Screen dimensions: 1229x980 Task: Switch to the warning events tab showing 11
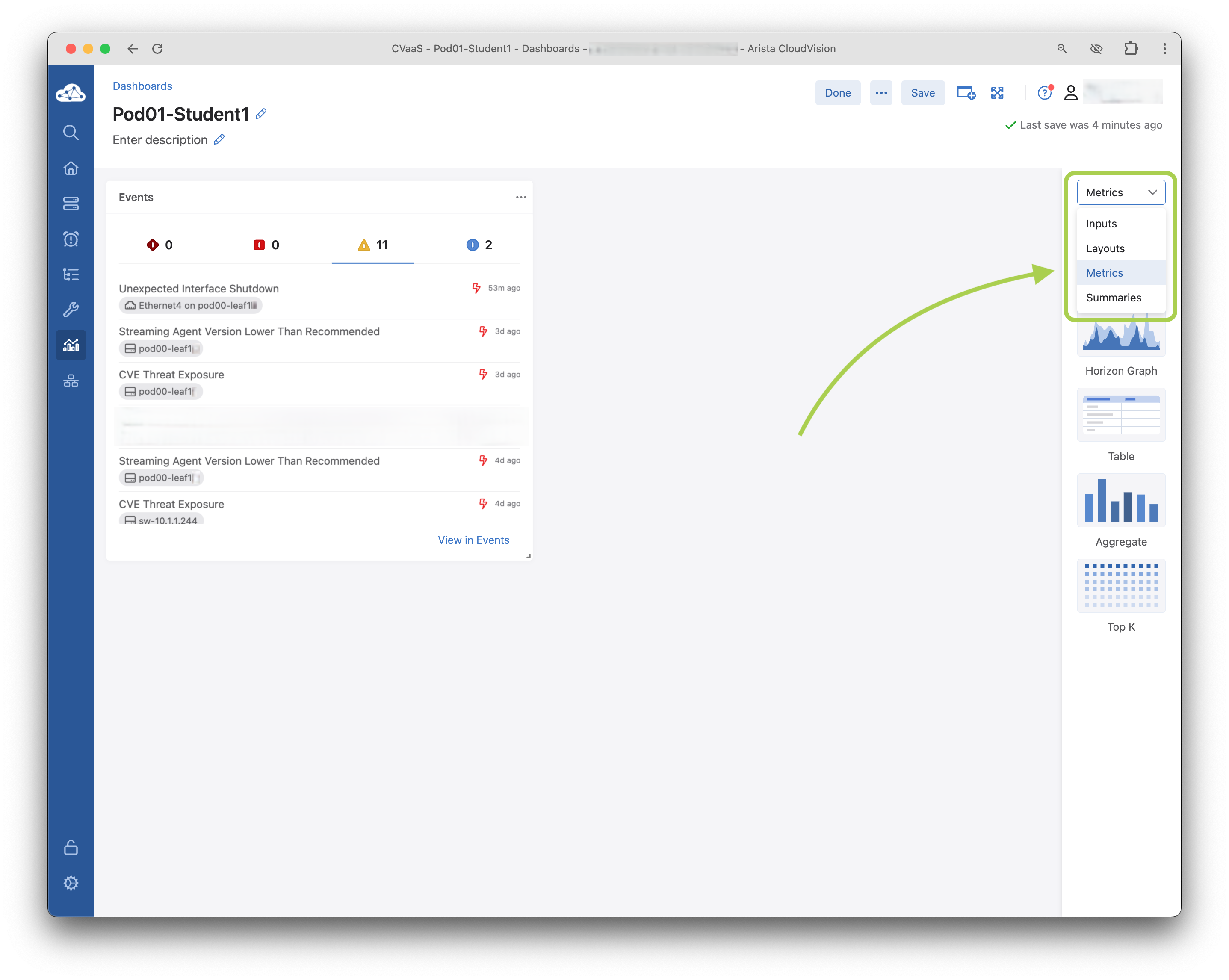click(373, 245)
